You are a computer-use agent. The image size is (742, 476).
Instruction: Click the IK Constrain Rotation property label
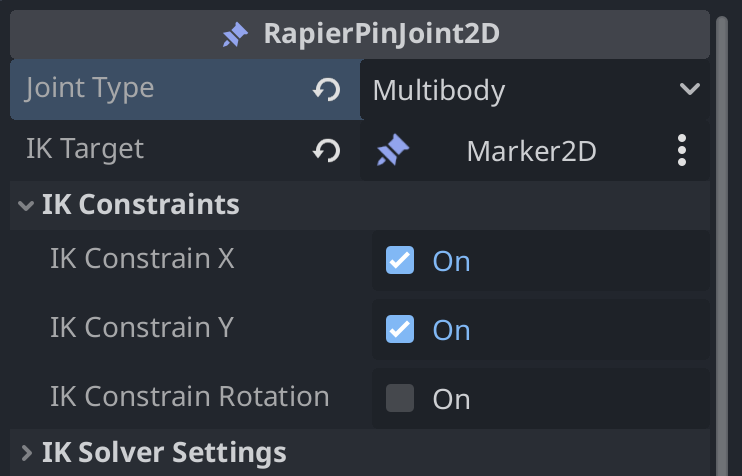tap(189, 396)
